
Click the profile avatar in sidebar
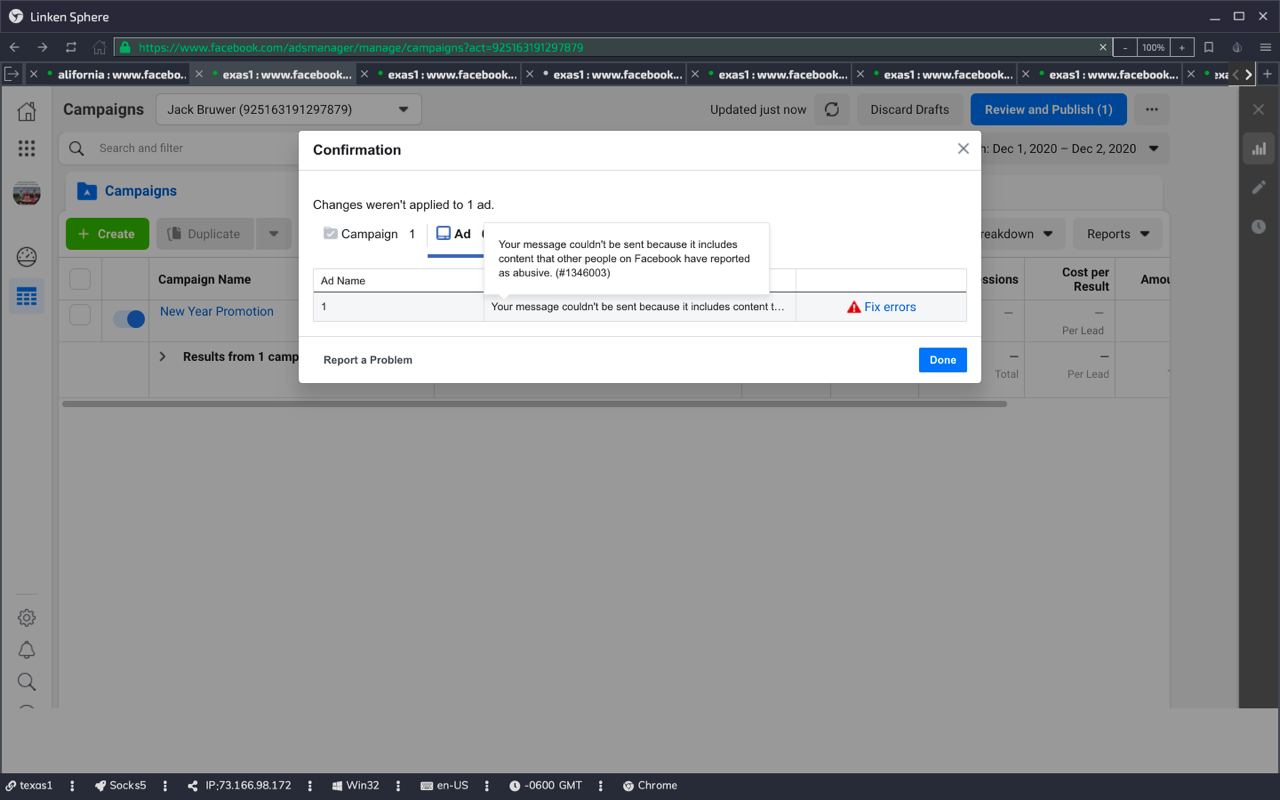27,193
